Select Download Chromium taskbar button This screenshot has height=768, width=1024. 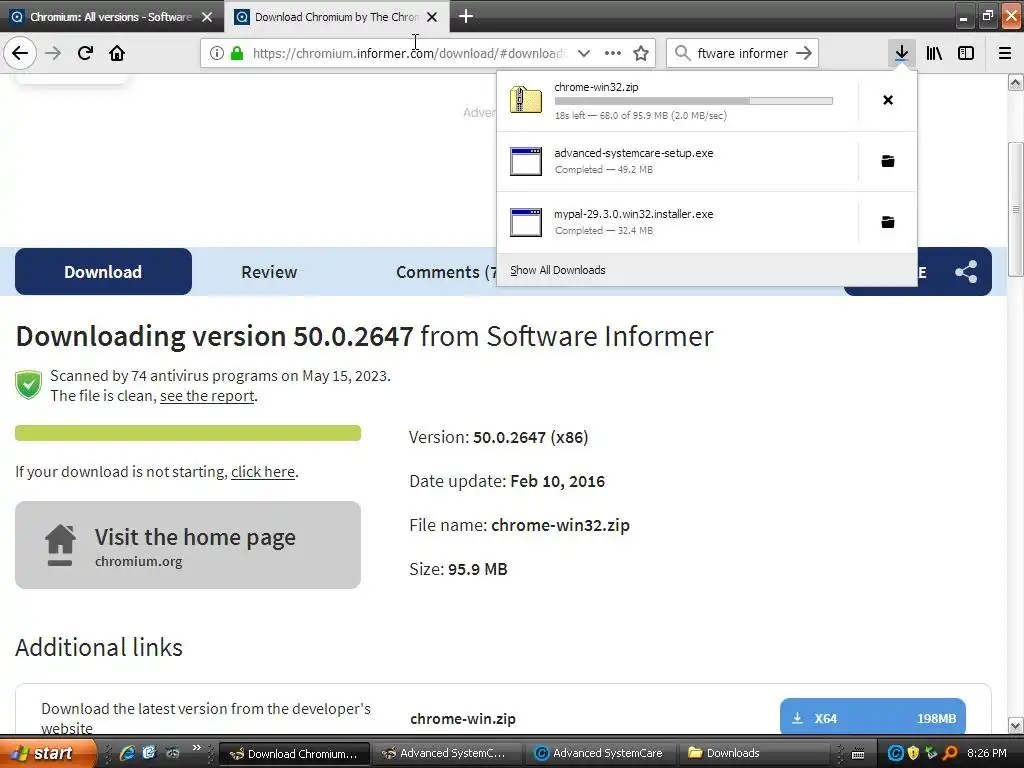[x=294, y=754]
